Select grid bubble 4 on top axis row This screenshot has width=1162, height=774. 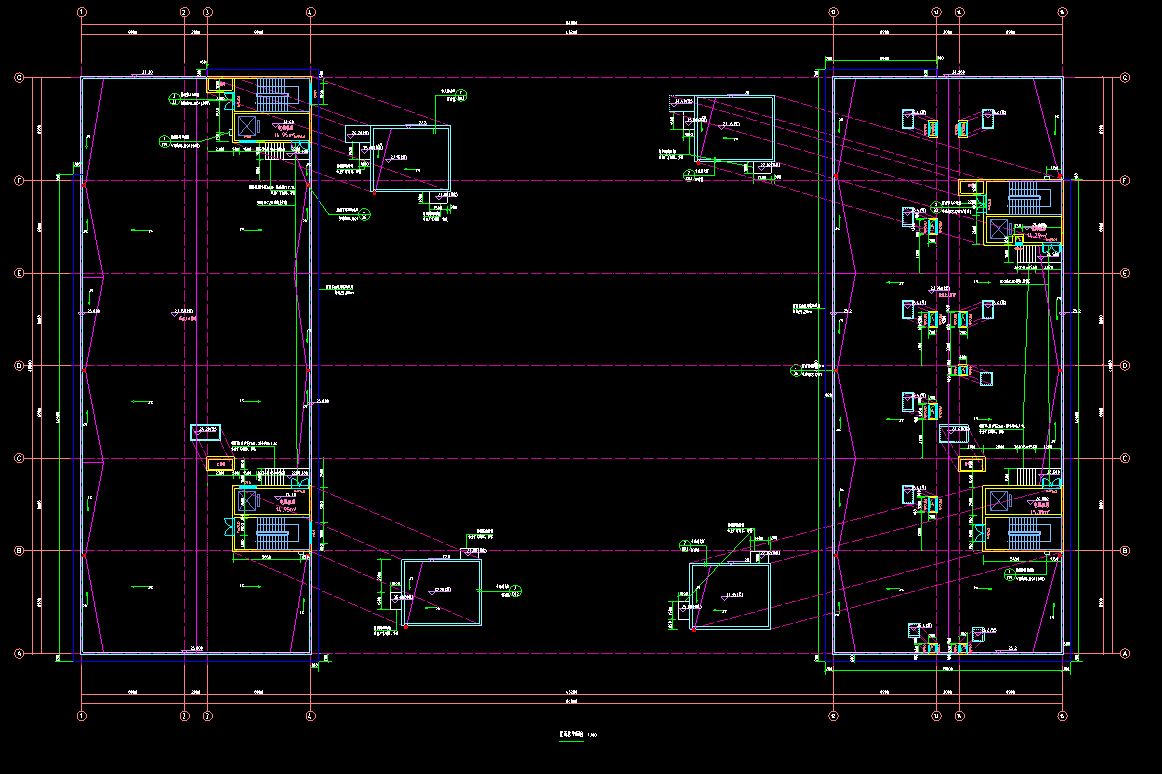click(x=310, y=13)
